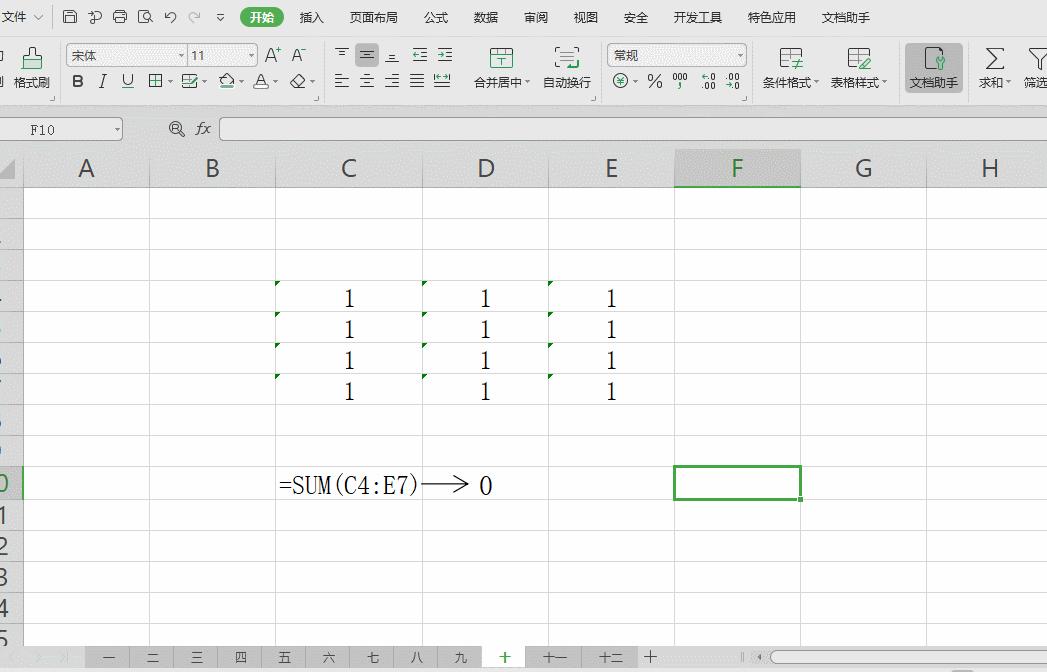This screenshot has width=1047, height=672.
Task: Increase font size with A+ icon
Action: 272,55
